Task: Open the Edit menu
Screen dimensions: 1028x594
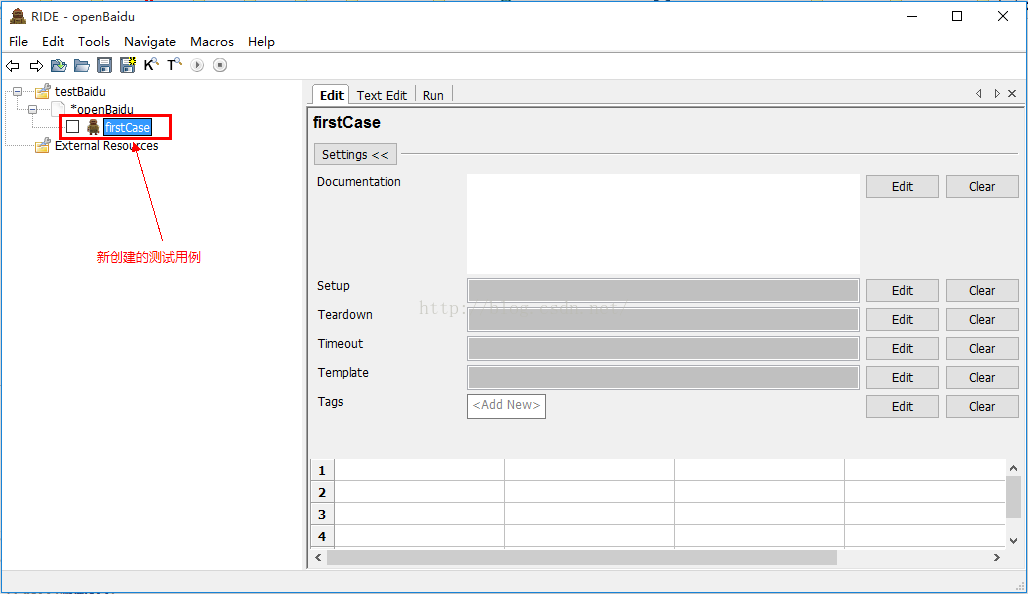Action: tap(53, 41)
